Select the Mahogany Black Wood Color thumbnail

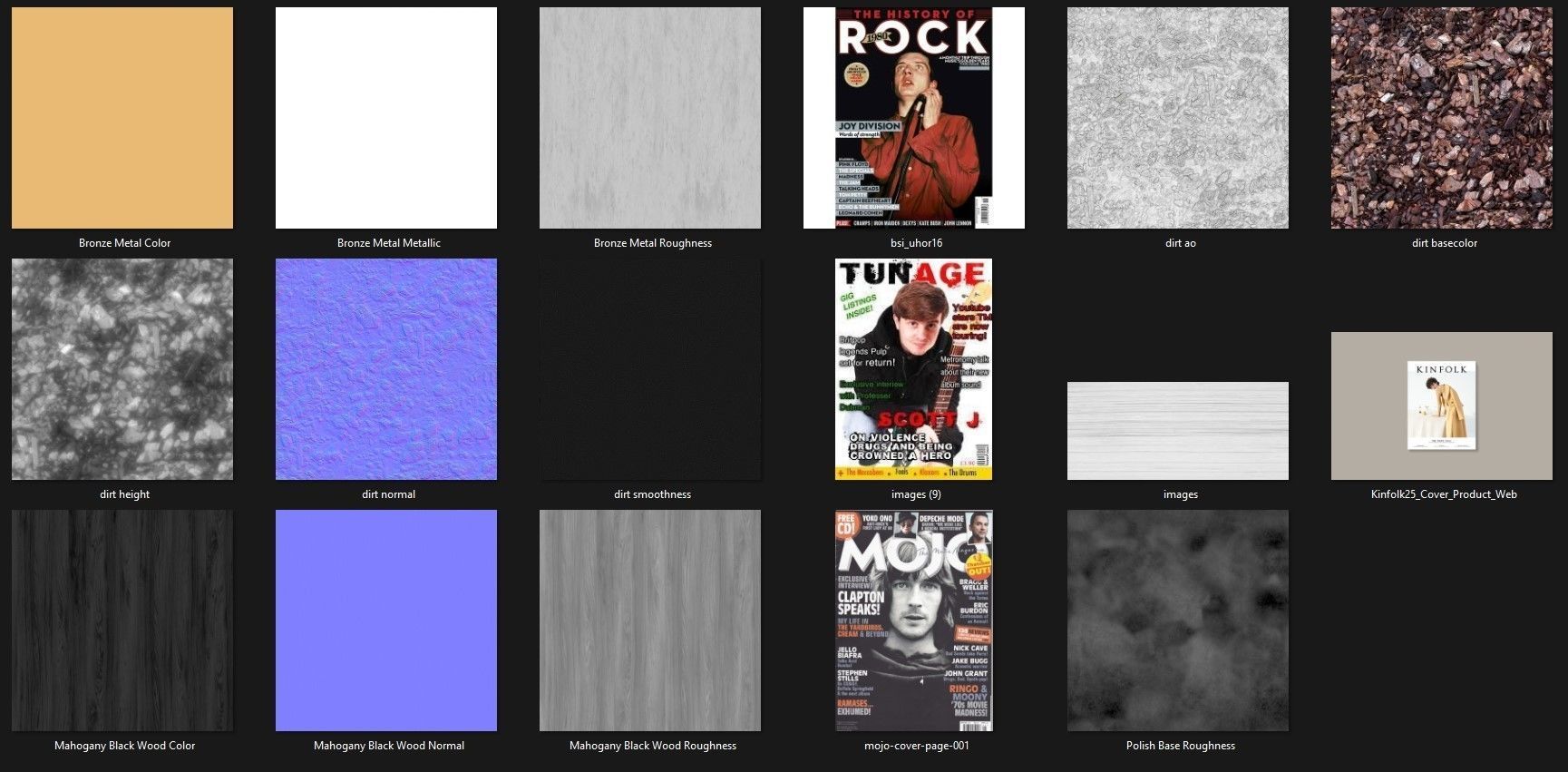122,621
